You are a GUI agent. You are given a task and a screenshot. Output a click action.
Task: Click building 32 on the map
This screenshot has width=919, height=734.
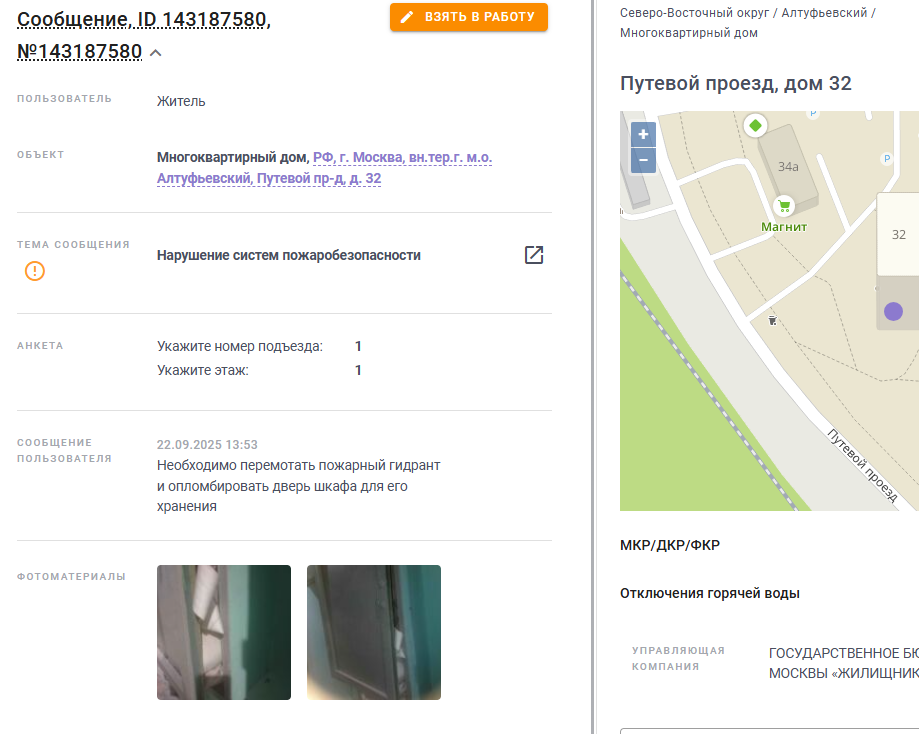[x=898, y=235]
